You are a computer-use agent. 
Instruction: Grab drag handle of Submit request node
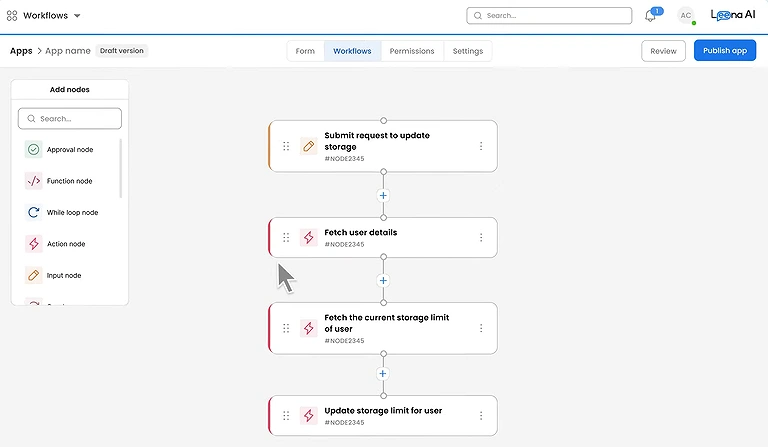[286, 146]
